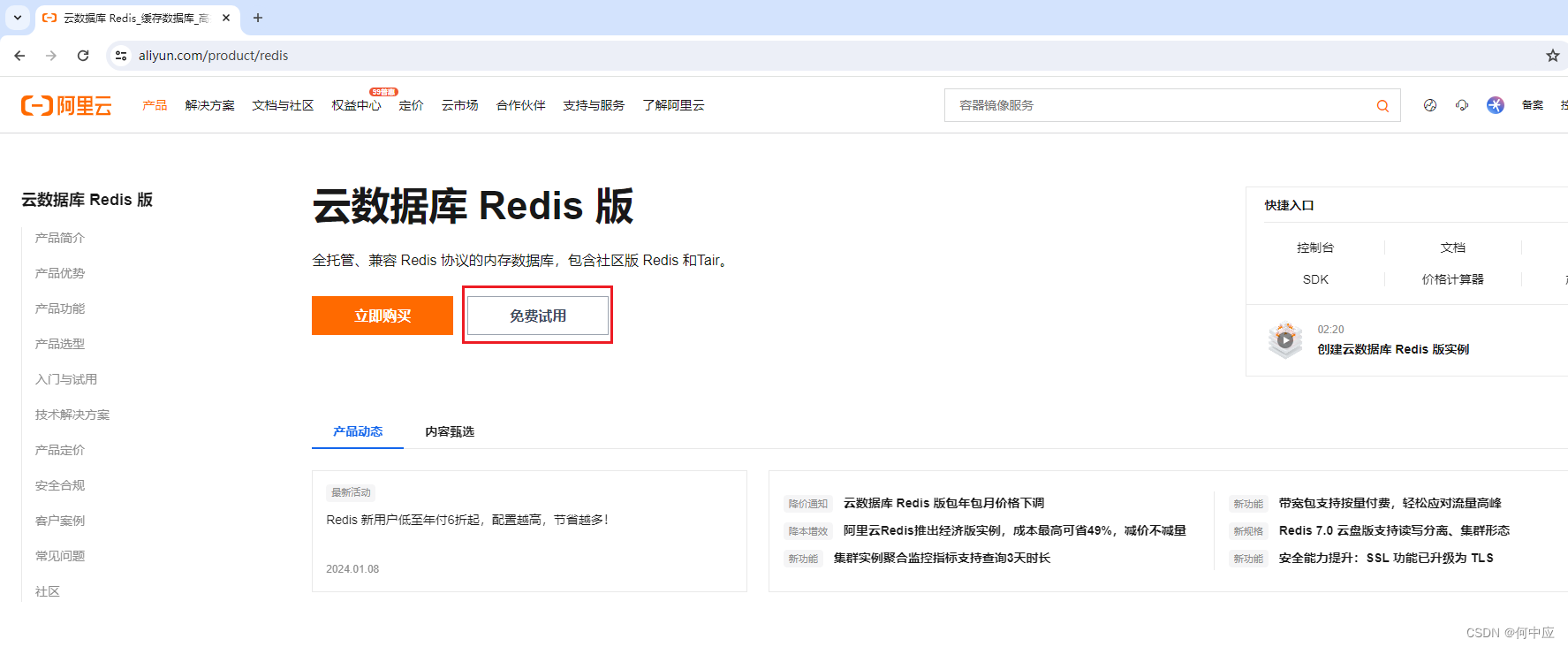Viewport: 1568px width, 647px height.
Task: Click the 最新活动 tag
Action: pos(351,492)
